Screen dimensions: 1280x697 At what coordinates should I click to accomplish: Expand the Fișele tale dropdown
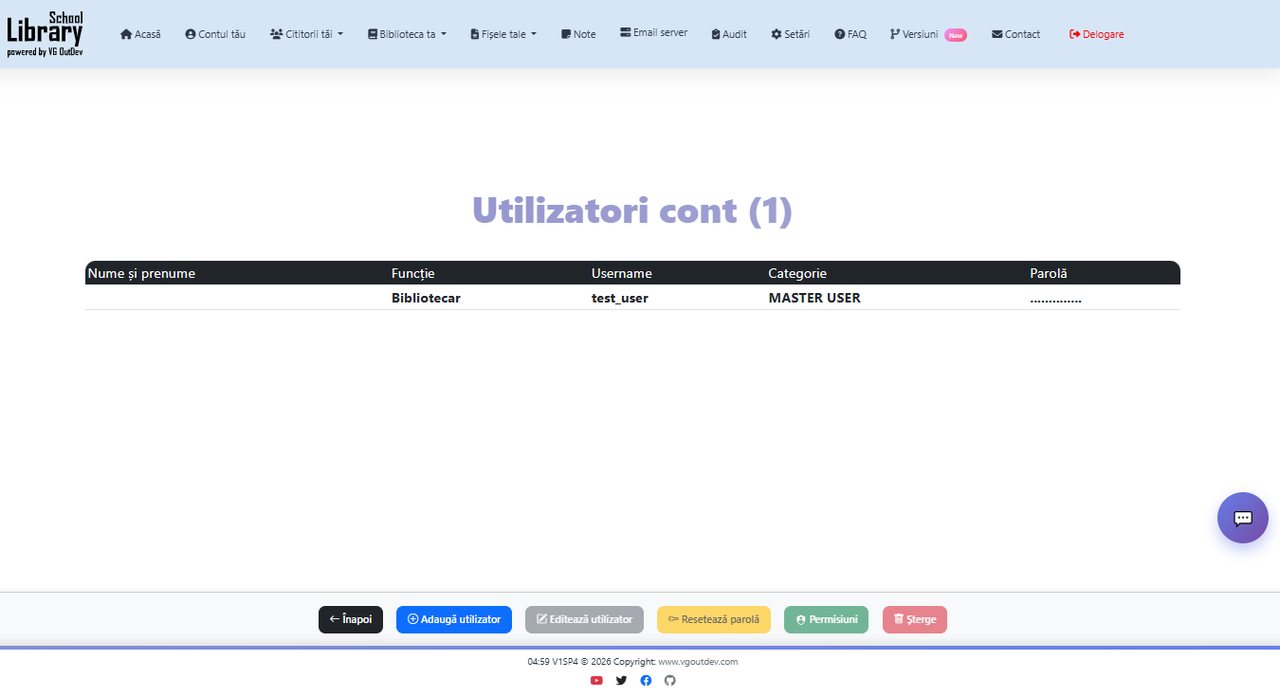[x=503, y=34]
